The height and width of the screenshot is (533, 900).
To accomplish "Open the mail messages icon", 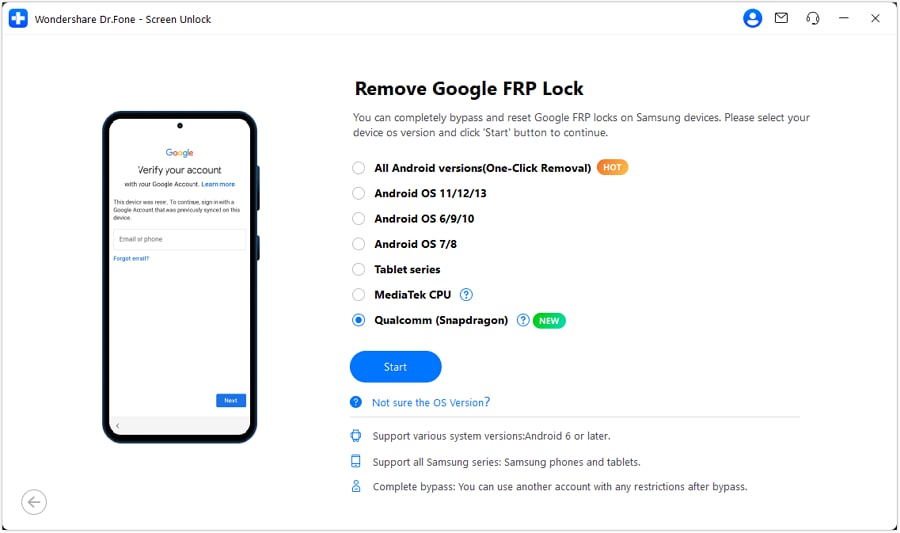I will pyautogui.click(x=781, y=18).
